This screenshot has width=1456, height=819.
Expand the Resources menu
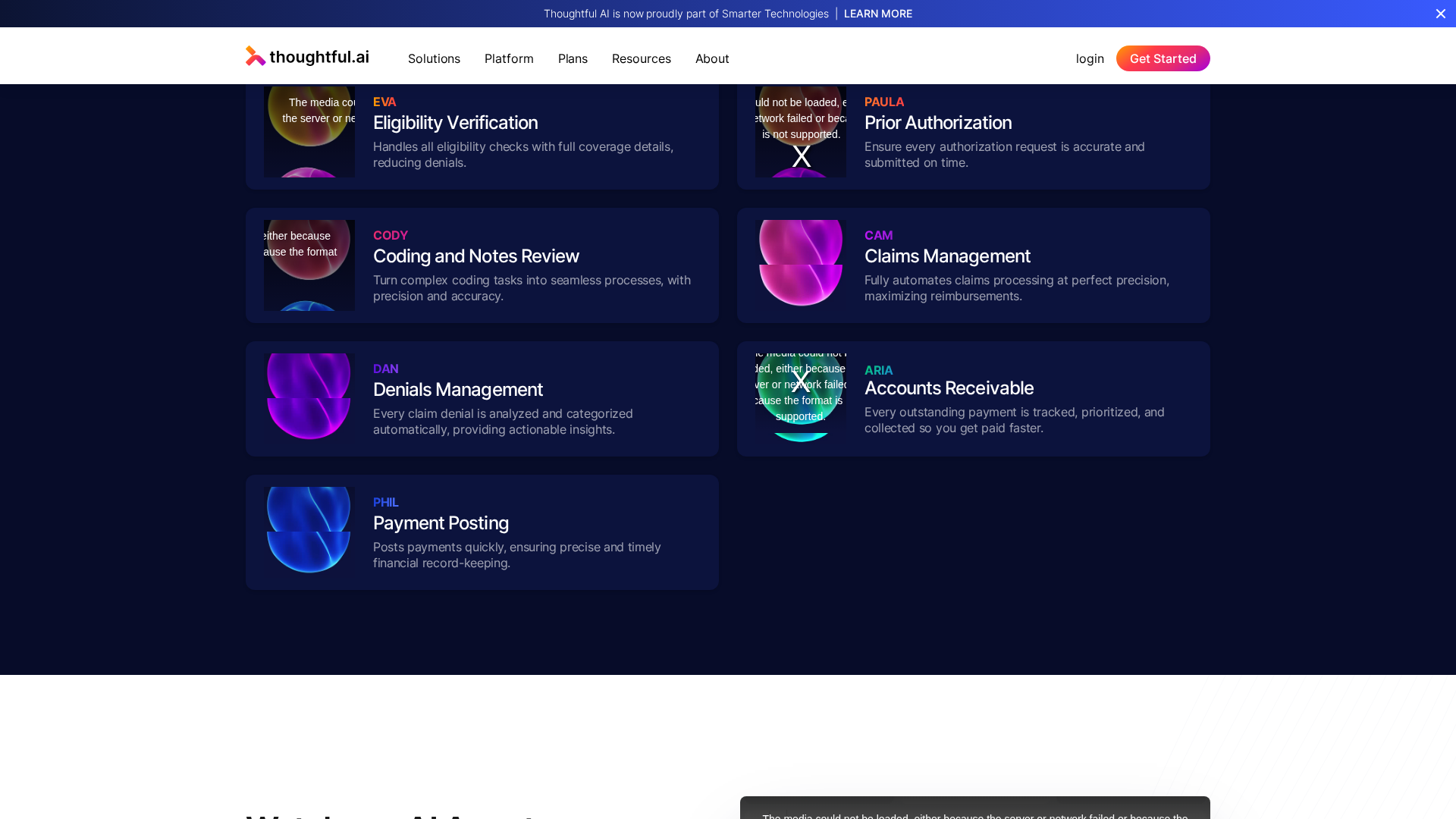641,58
